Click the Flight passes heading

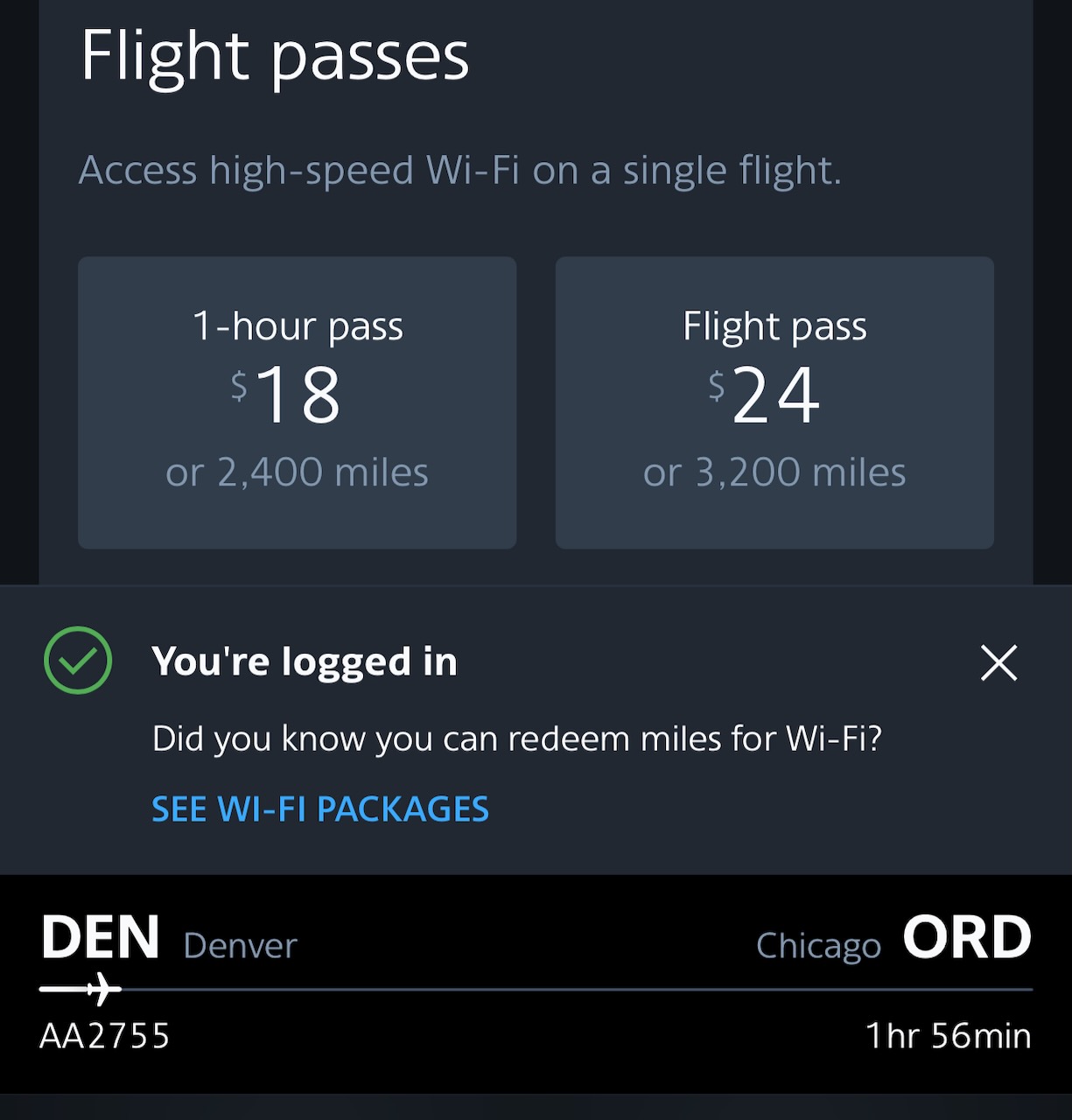[x=275, y=56]
